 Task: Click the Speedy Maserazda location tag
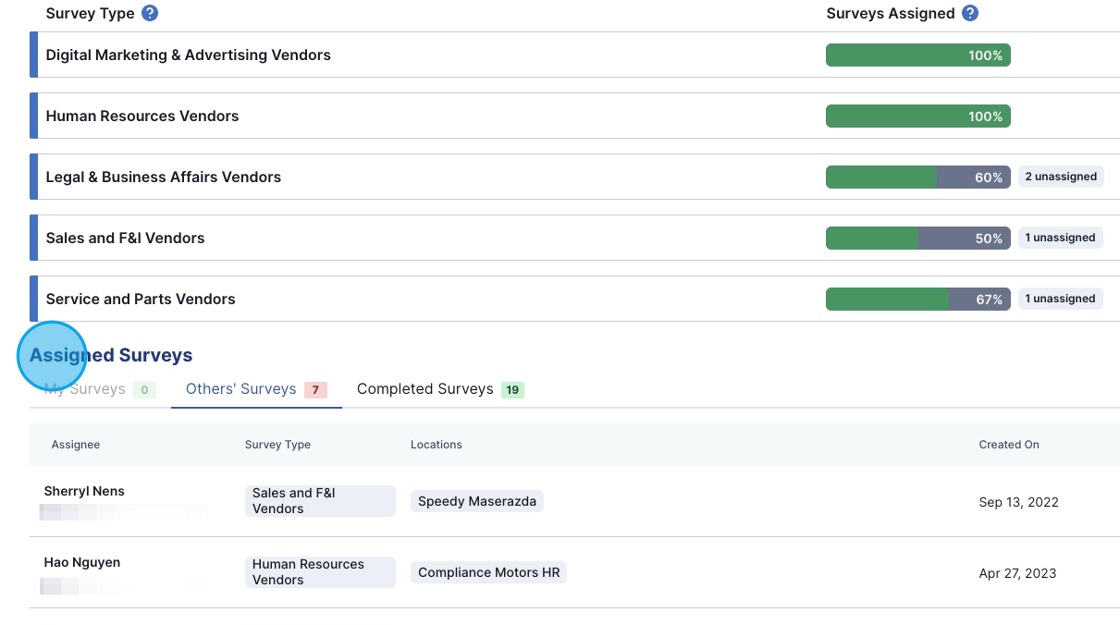point(477,501)
